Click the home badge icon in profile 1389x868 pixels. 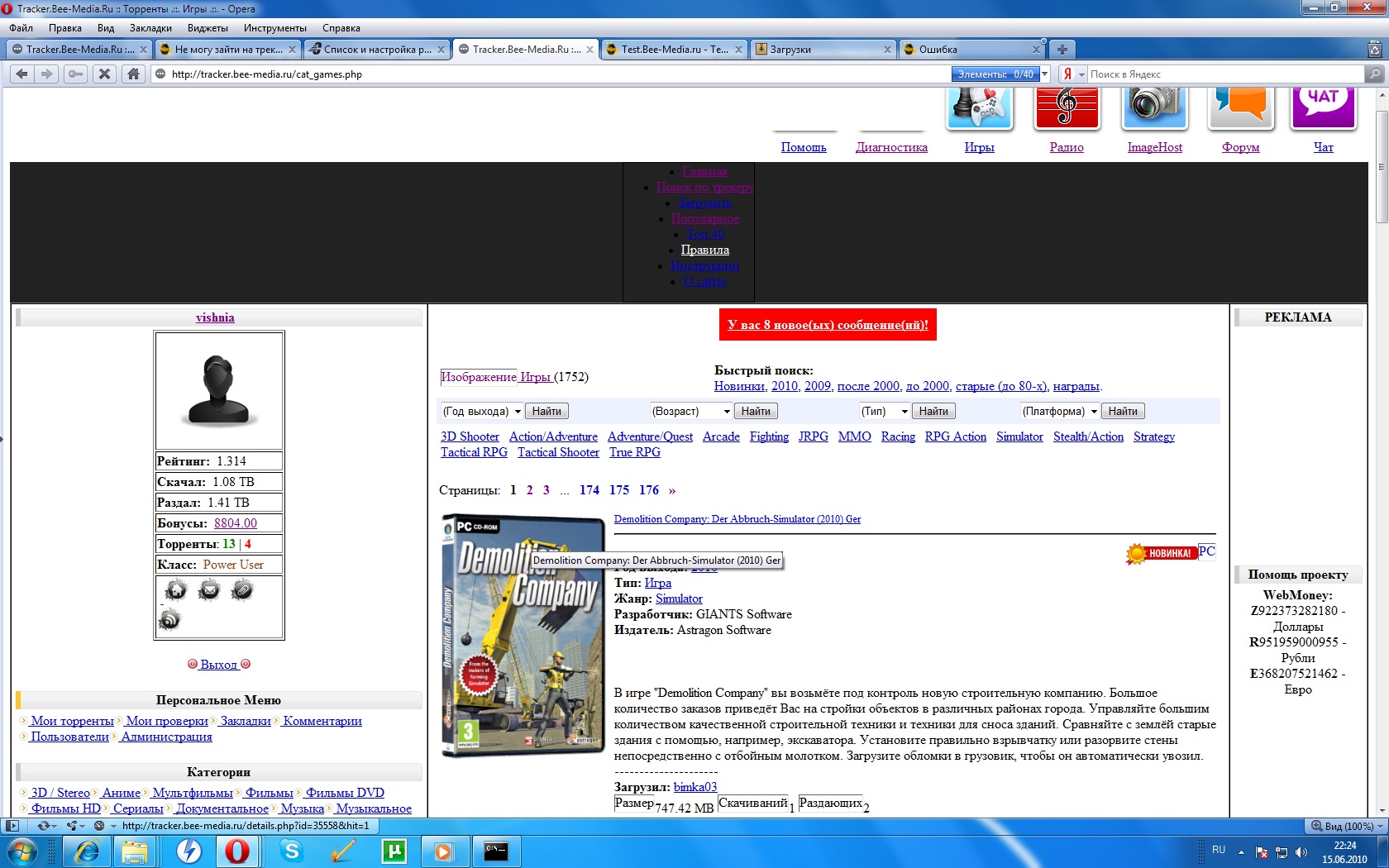[x=175, y=590]
